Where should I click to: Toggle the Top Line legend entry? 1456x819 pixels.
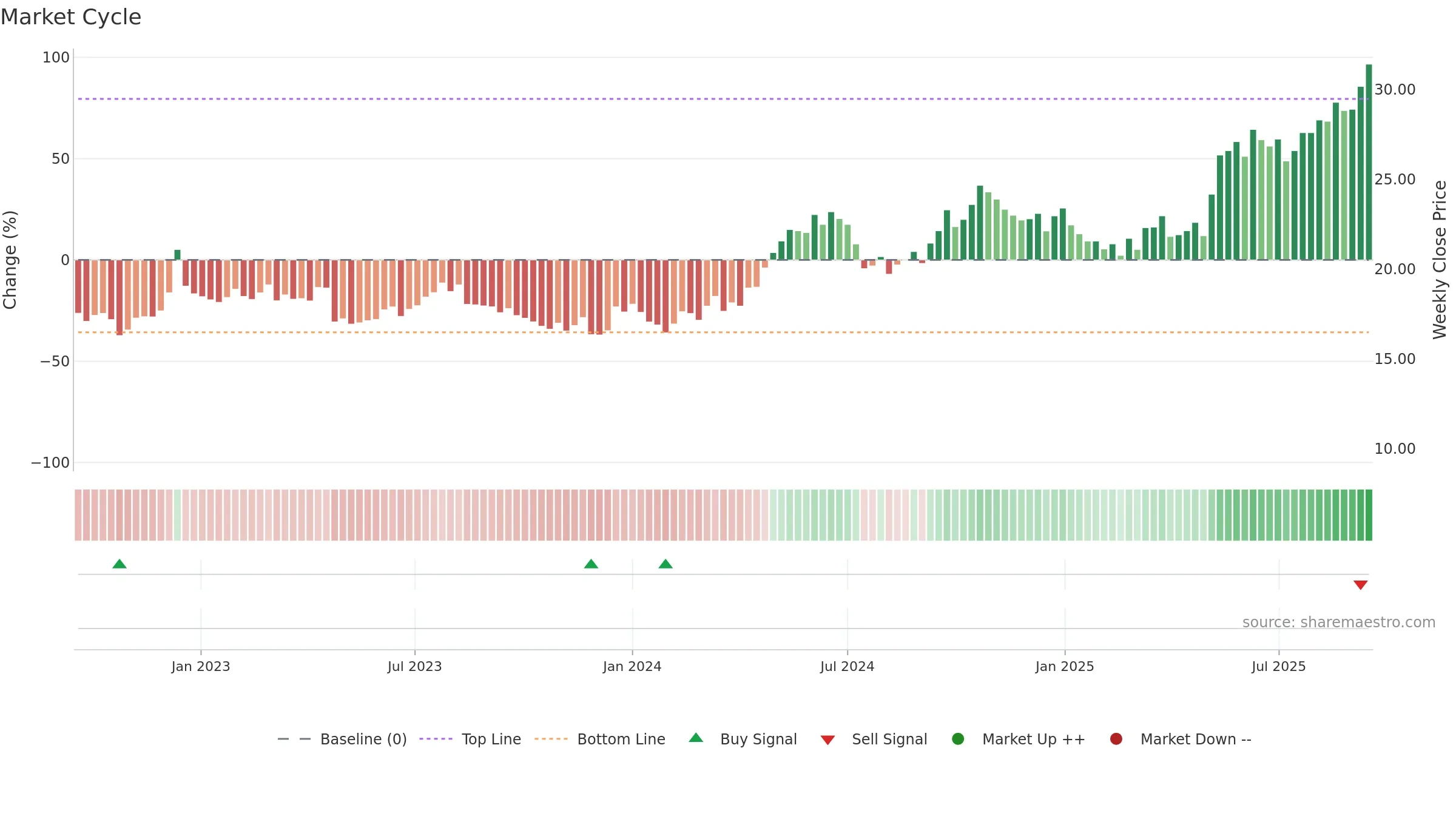(470, 739)
